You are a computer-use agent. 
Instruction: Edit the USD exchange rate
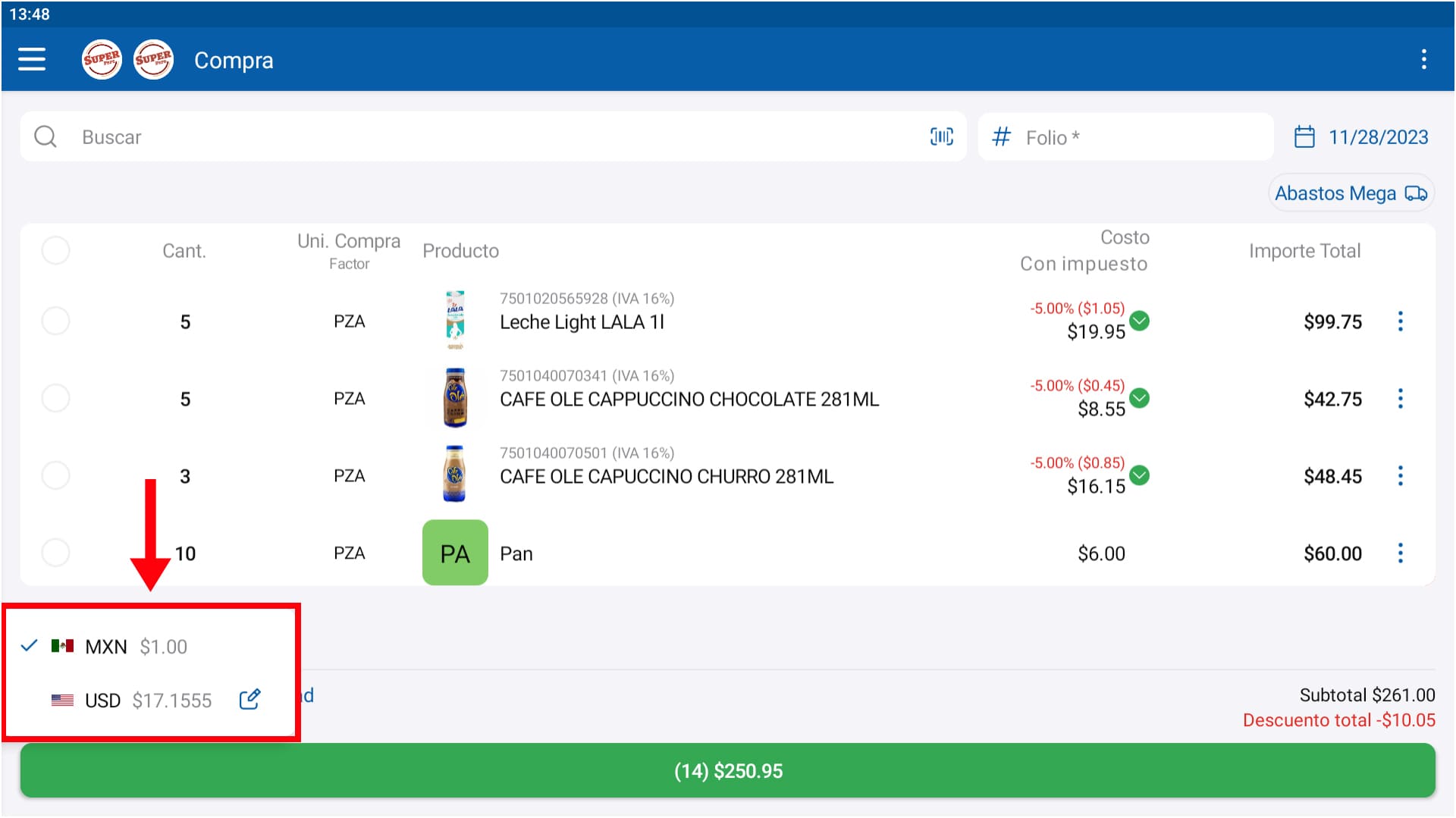tap(249, 699)
